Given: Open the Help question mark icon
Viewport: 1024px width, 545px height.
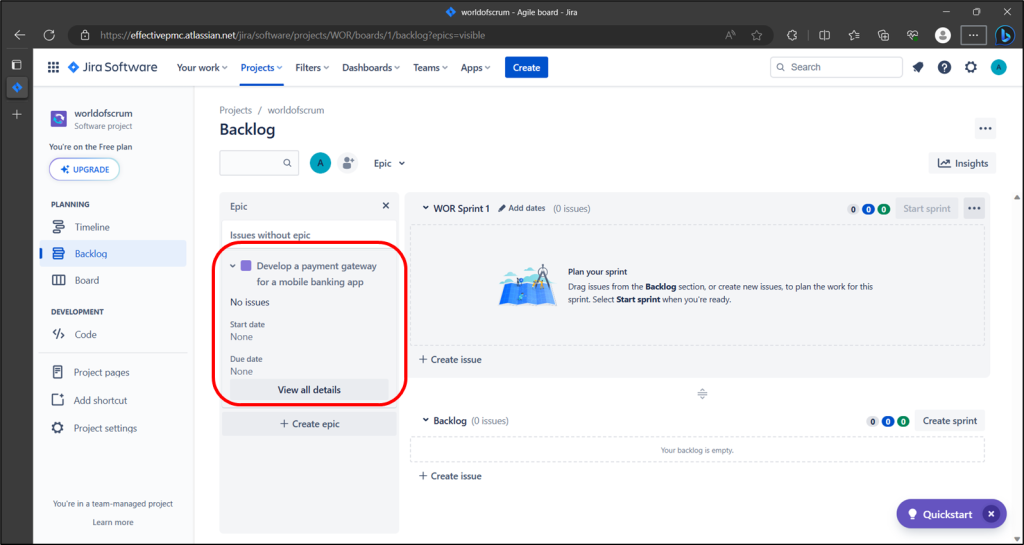Looking at the screenshot, I should pos(944,67).
